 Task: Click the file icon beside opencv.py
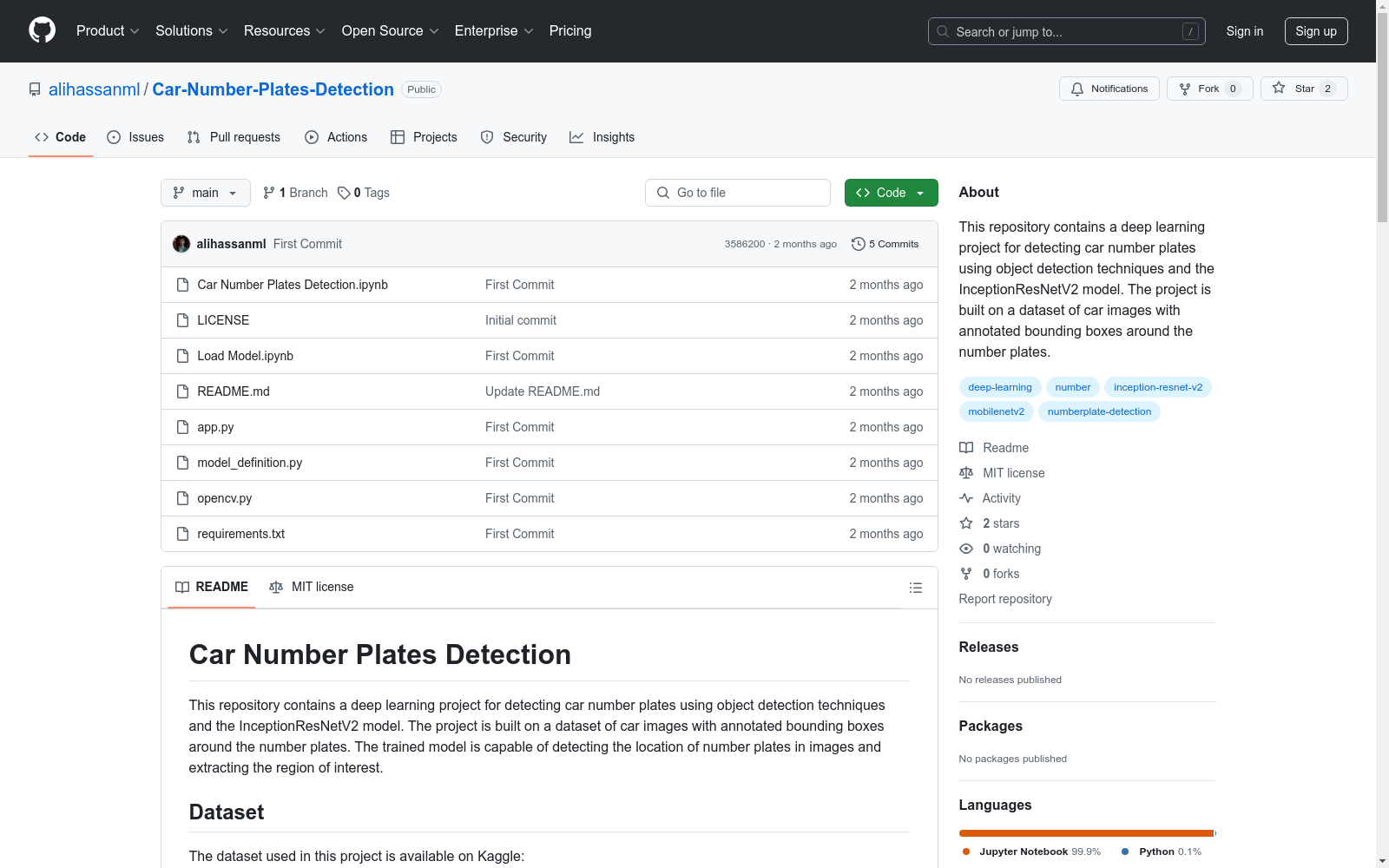click(x=182, y=498)
